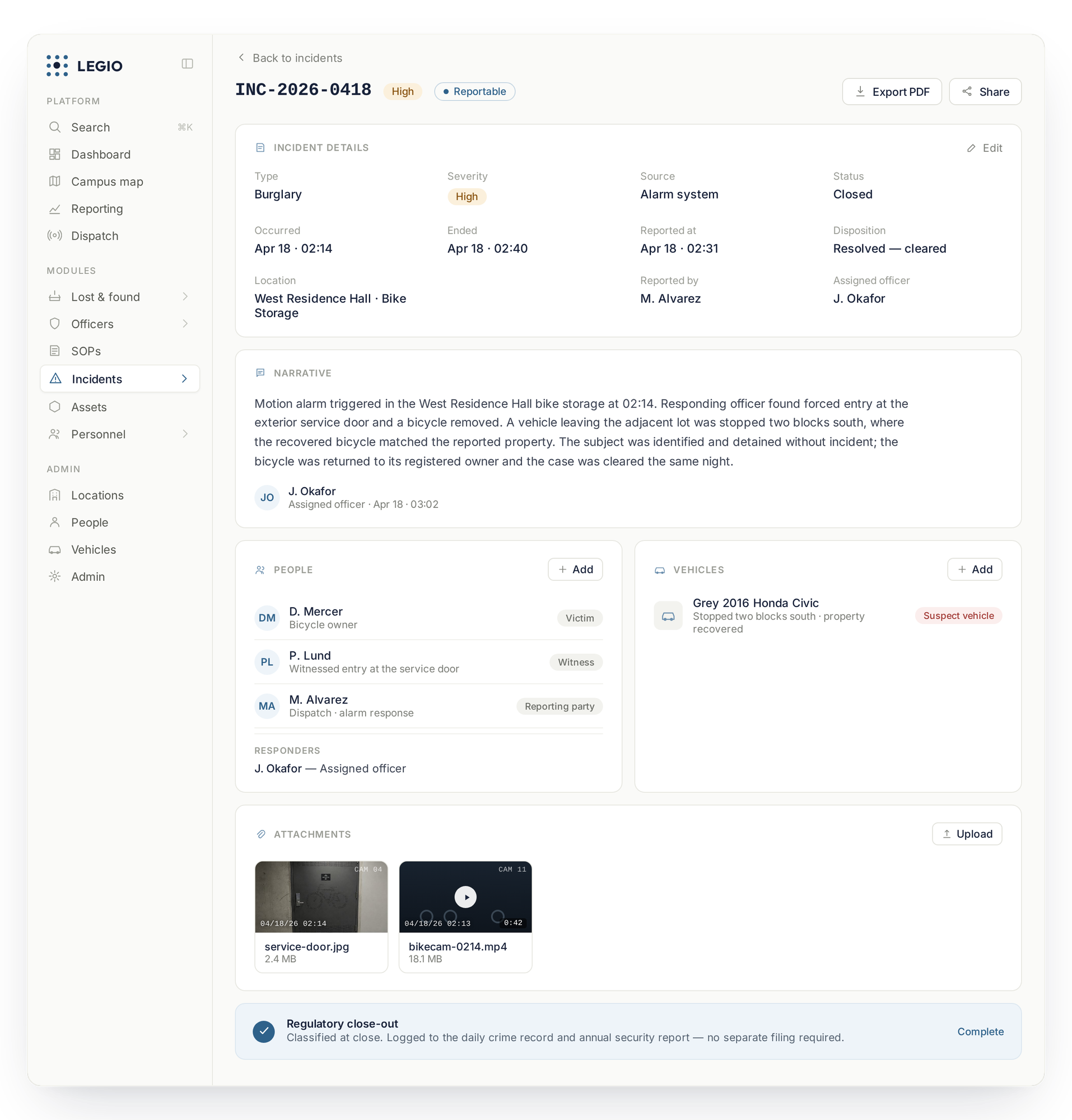Click the Campus map icon
The width and height of the screenshot is (1072, 1120).
(x=55, y=181)
